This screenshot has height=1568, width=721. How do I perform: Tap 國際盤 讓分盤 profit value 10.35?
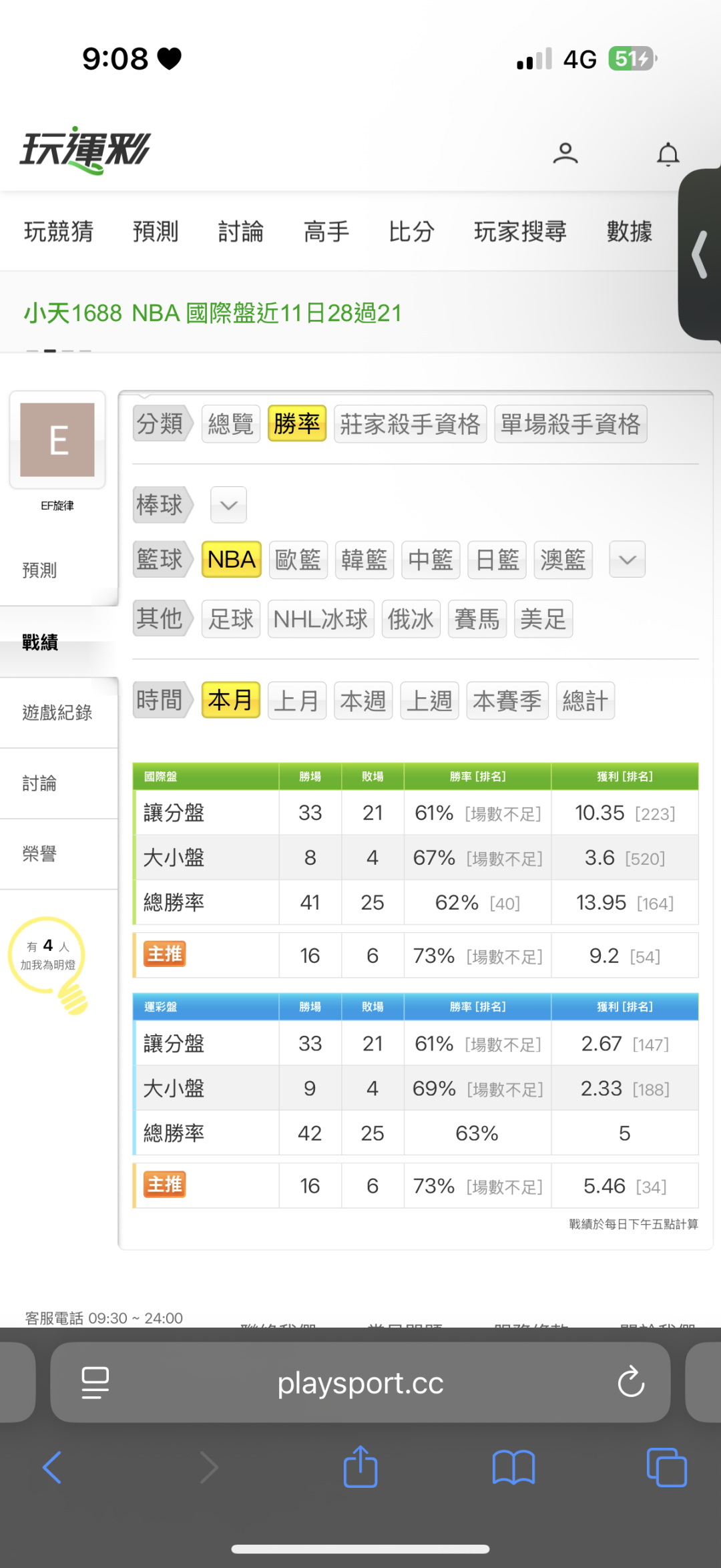tap(599, 813)
